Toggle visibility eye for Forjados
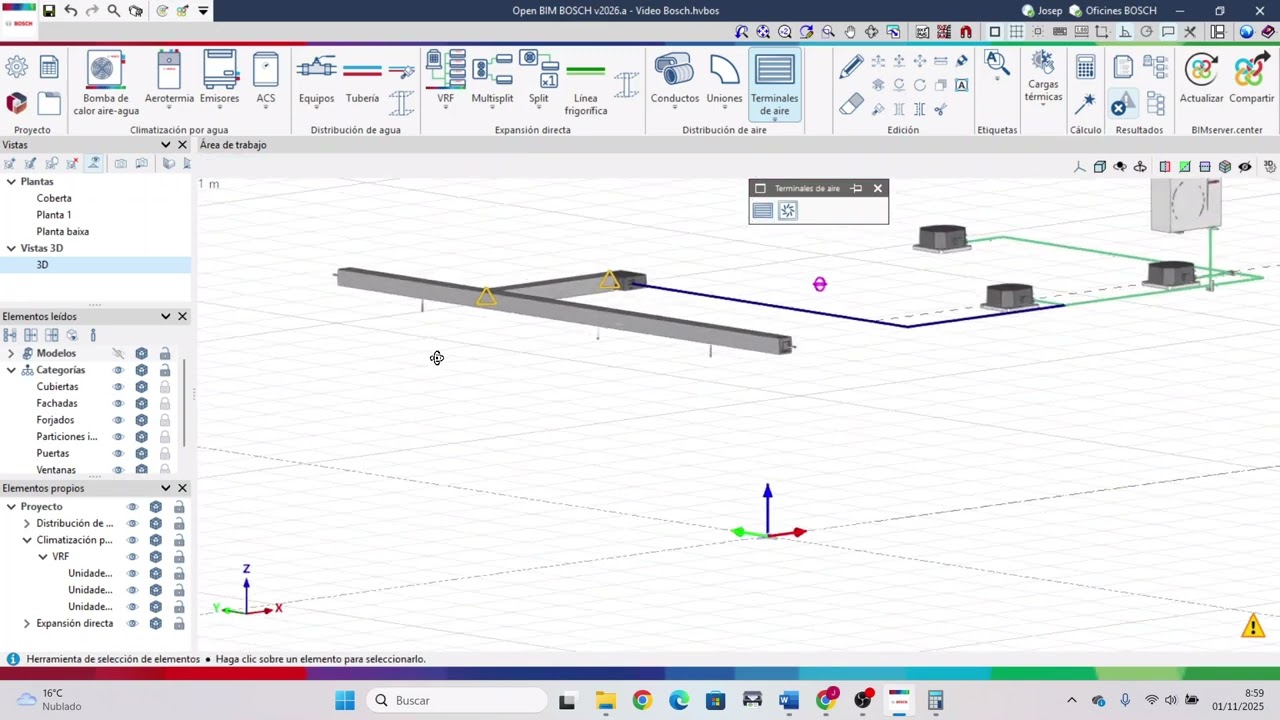Image resolution: width=1280 pixels, height=720 pixels. pos(118,420)
